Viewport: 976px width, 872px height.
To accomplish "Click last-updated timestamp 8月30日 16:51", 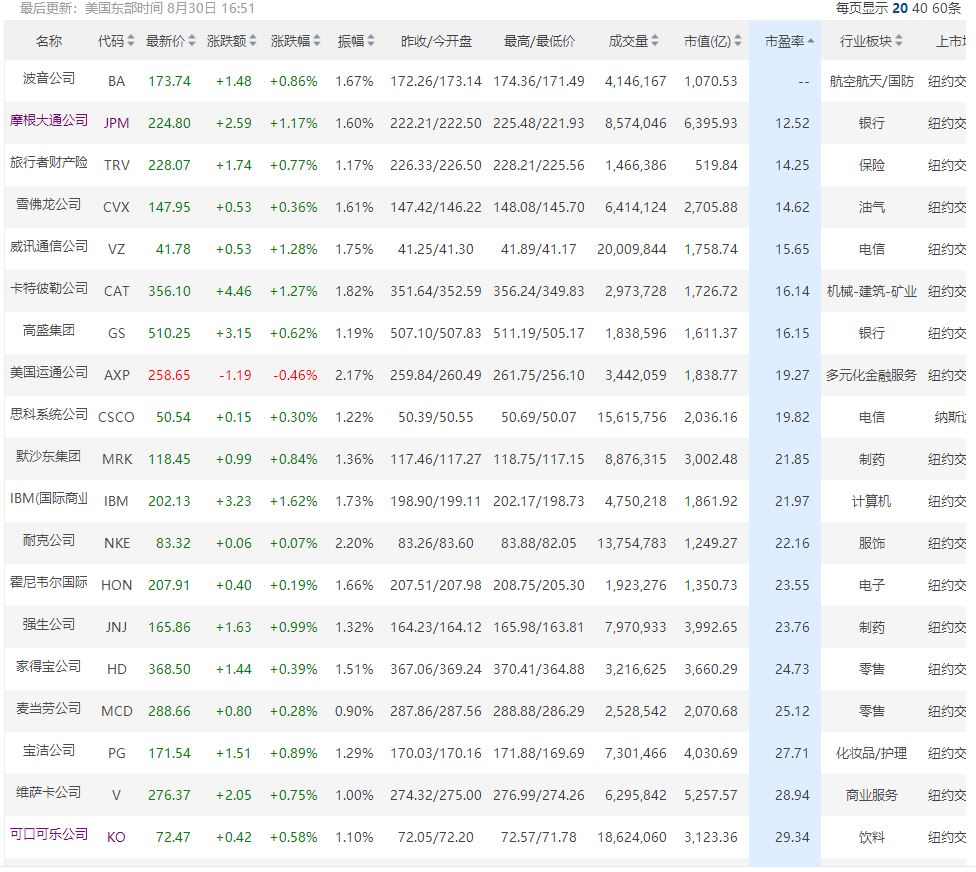I will (x=210, y=8).
